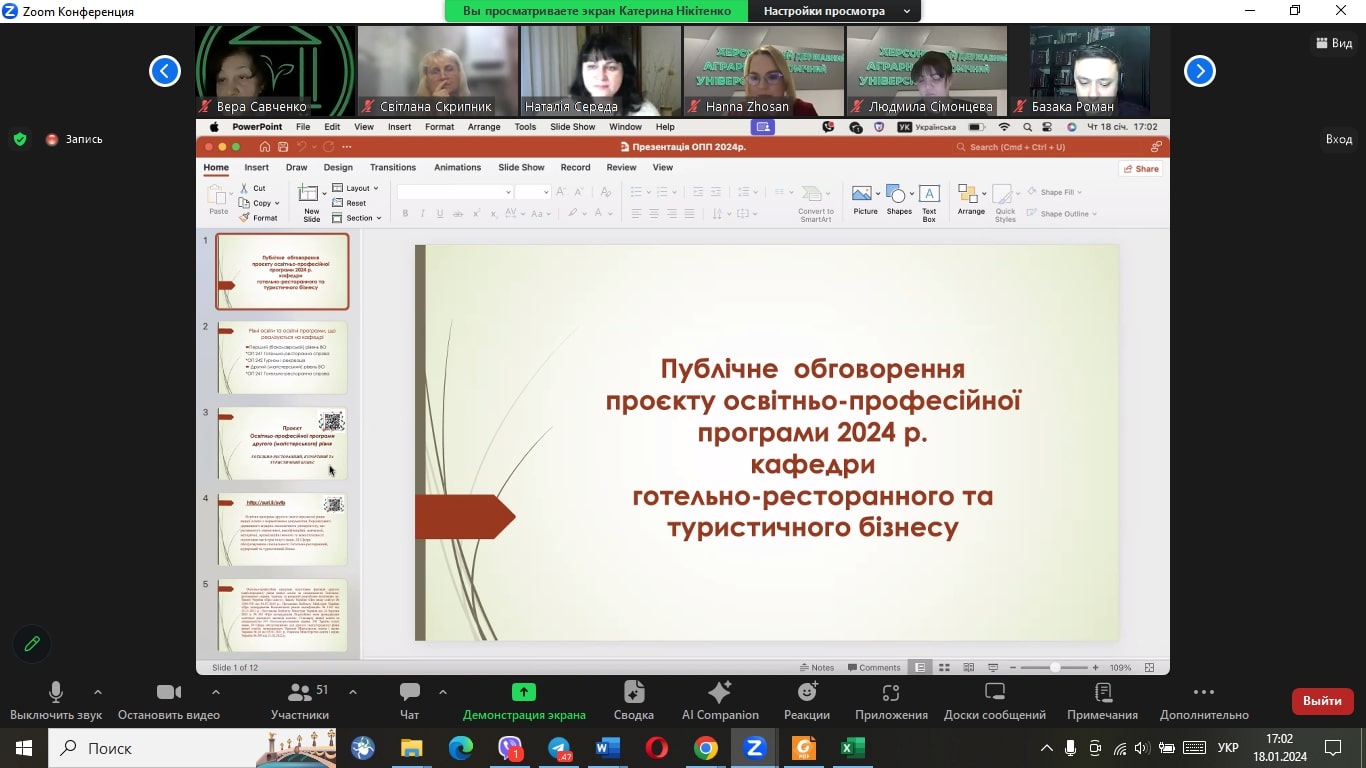Open the Section dropdown
The width and height of the screenshot is (1366, 768).
pos(357,218)
